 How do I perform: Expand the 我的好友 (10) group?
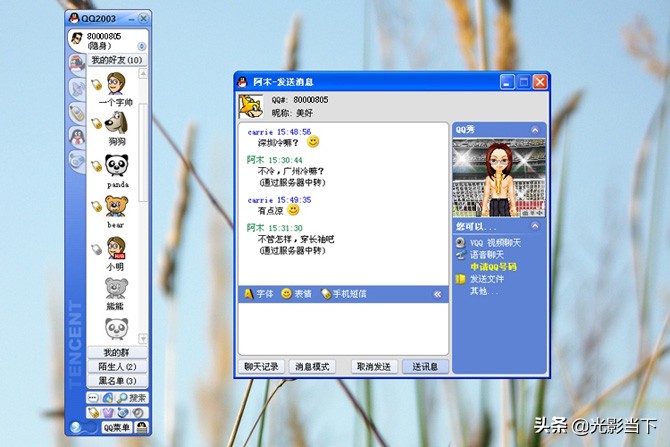tap(117, 60)
